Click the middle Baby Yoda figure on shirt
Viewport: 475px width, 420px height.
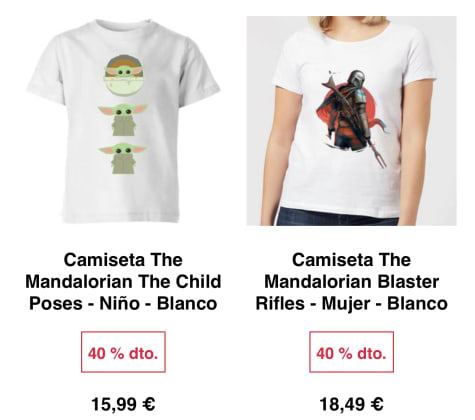[123, 120]
